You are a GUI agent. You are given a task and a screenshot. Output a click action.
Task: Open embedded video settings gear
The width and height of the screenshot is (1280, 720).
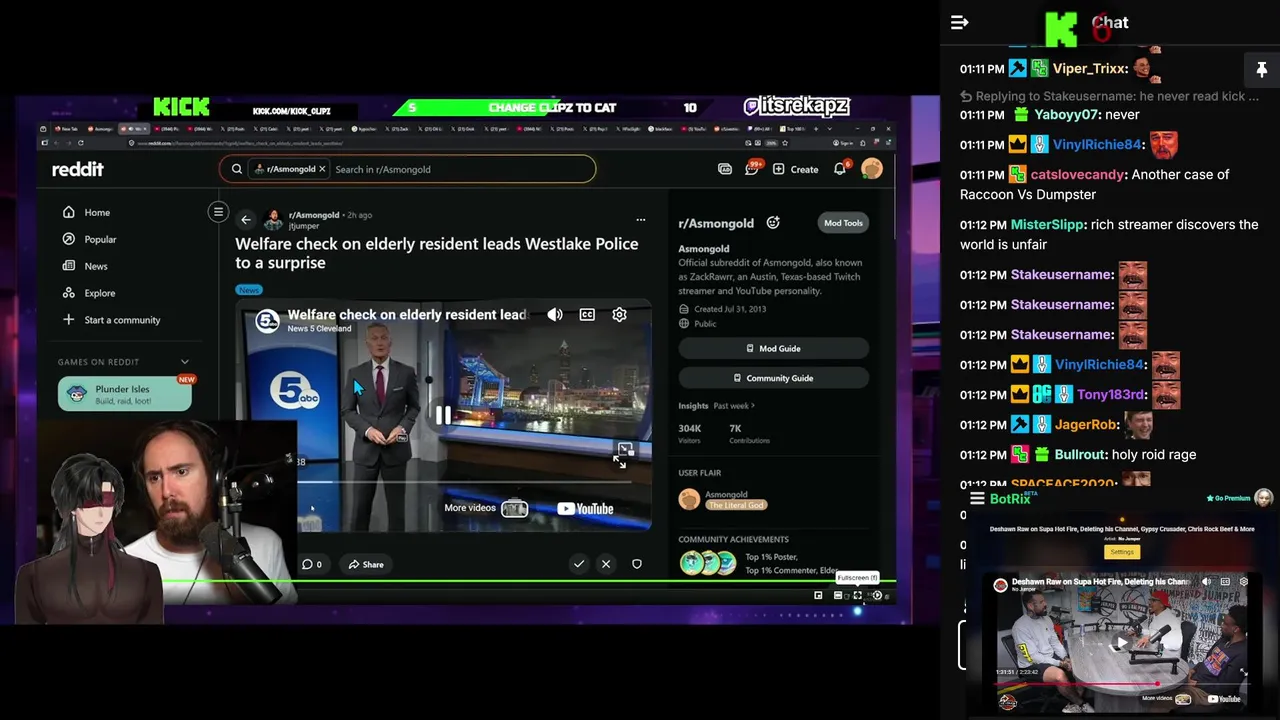[x=619, y=314]
